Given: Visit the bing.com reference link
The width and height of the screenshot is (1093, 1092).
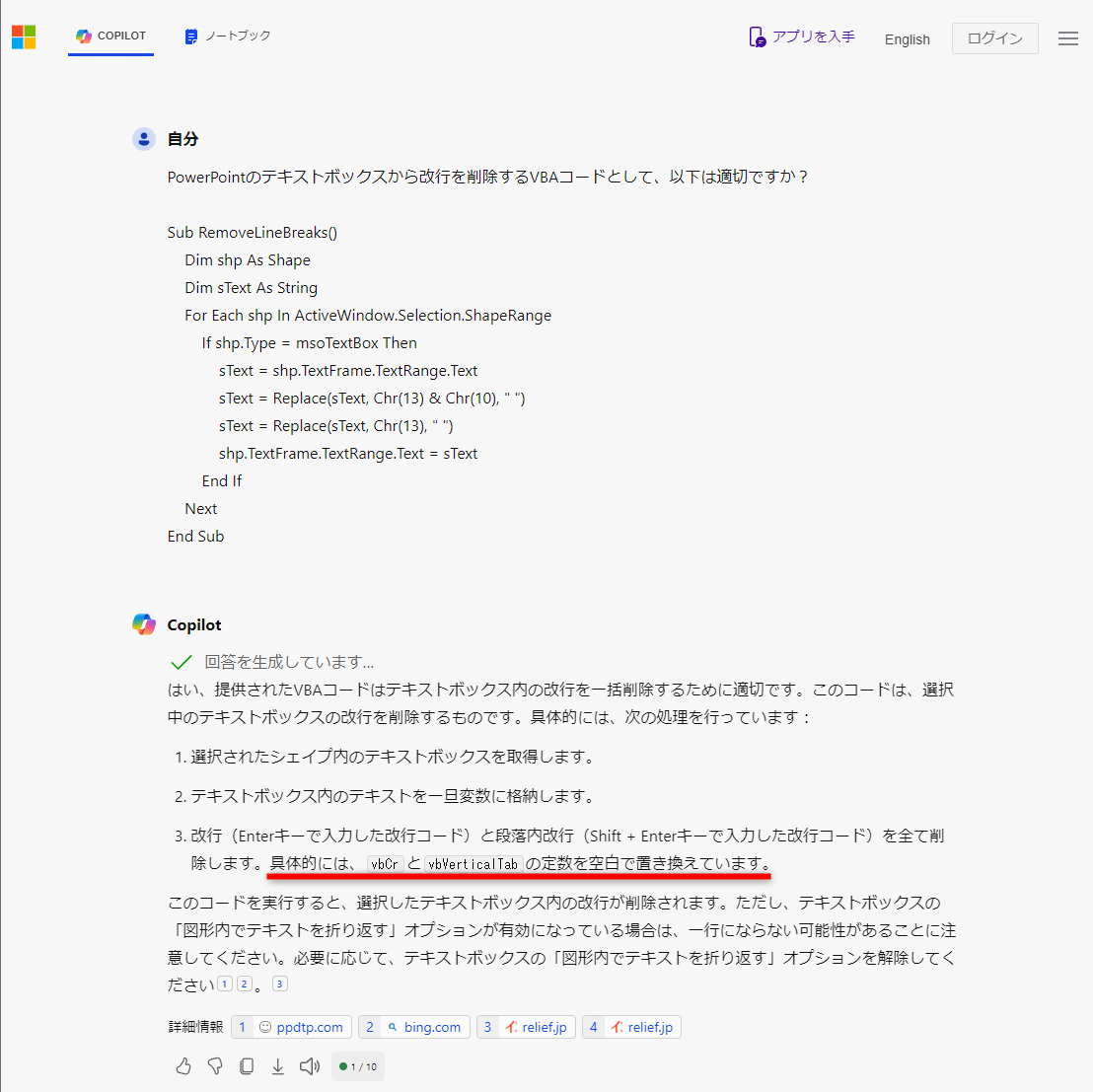Looking at the screenshot, I should [x=413, y=1026].
